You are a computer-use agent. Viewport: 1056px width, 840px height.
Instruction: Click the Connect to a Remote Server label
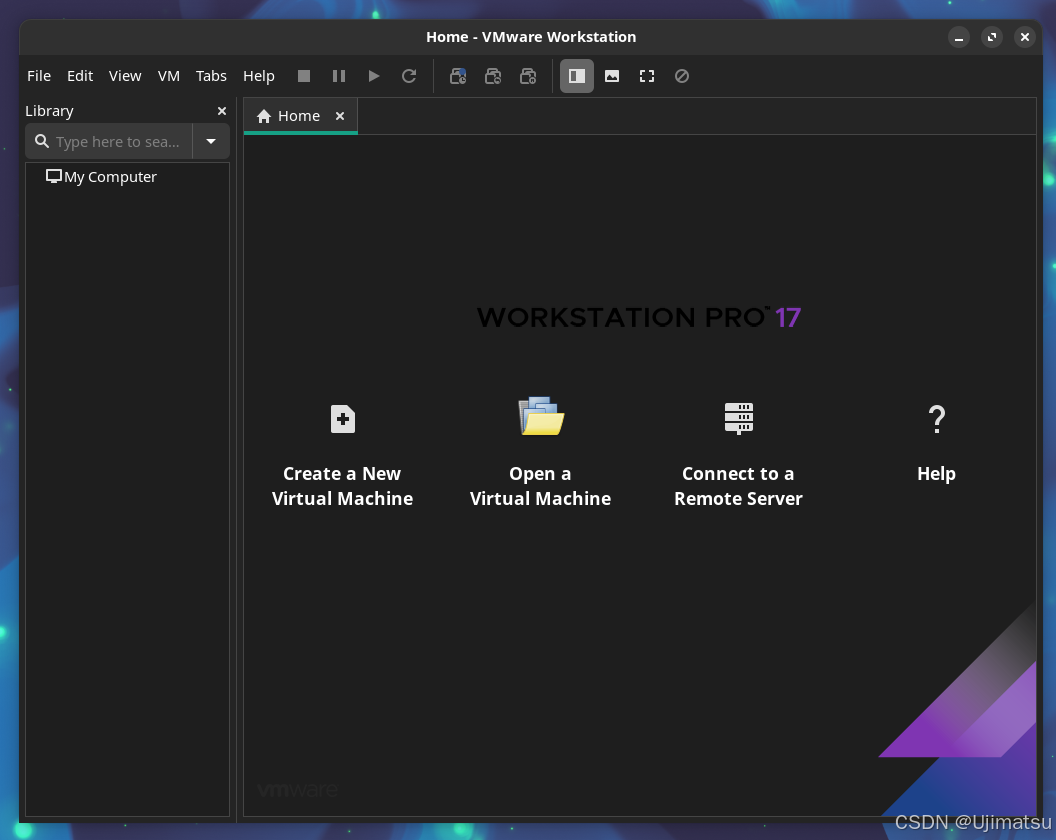(x=738, y=486)
